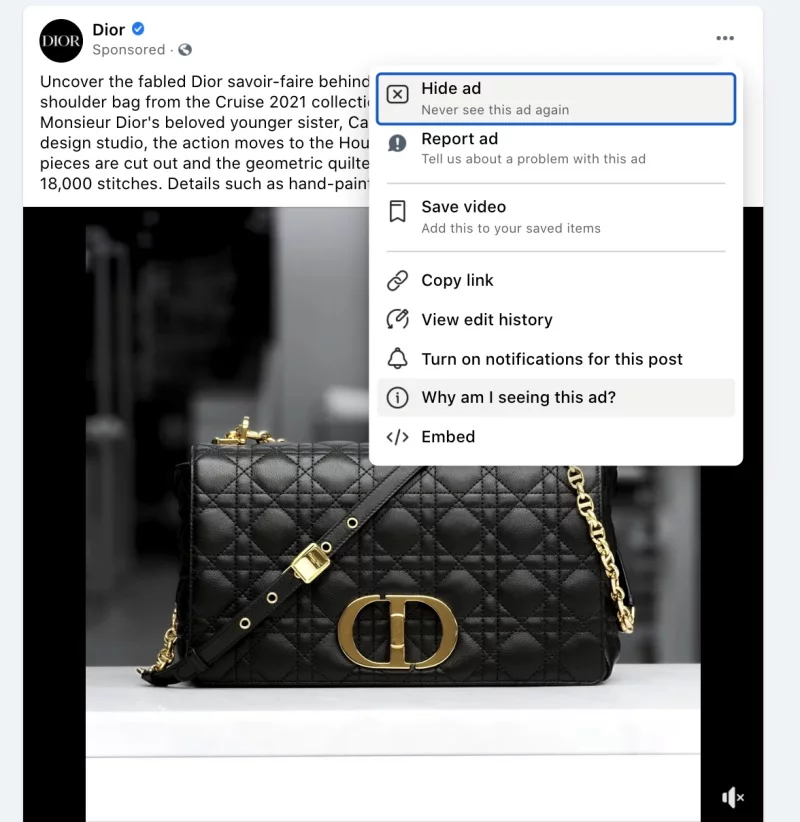The width and height of the screenshot is (800, 822).
Task: Click the blue verified badge next to Dior
Action: pos(138,29)
